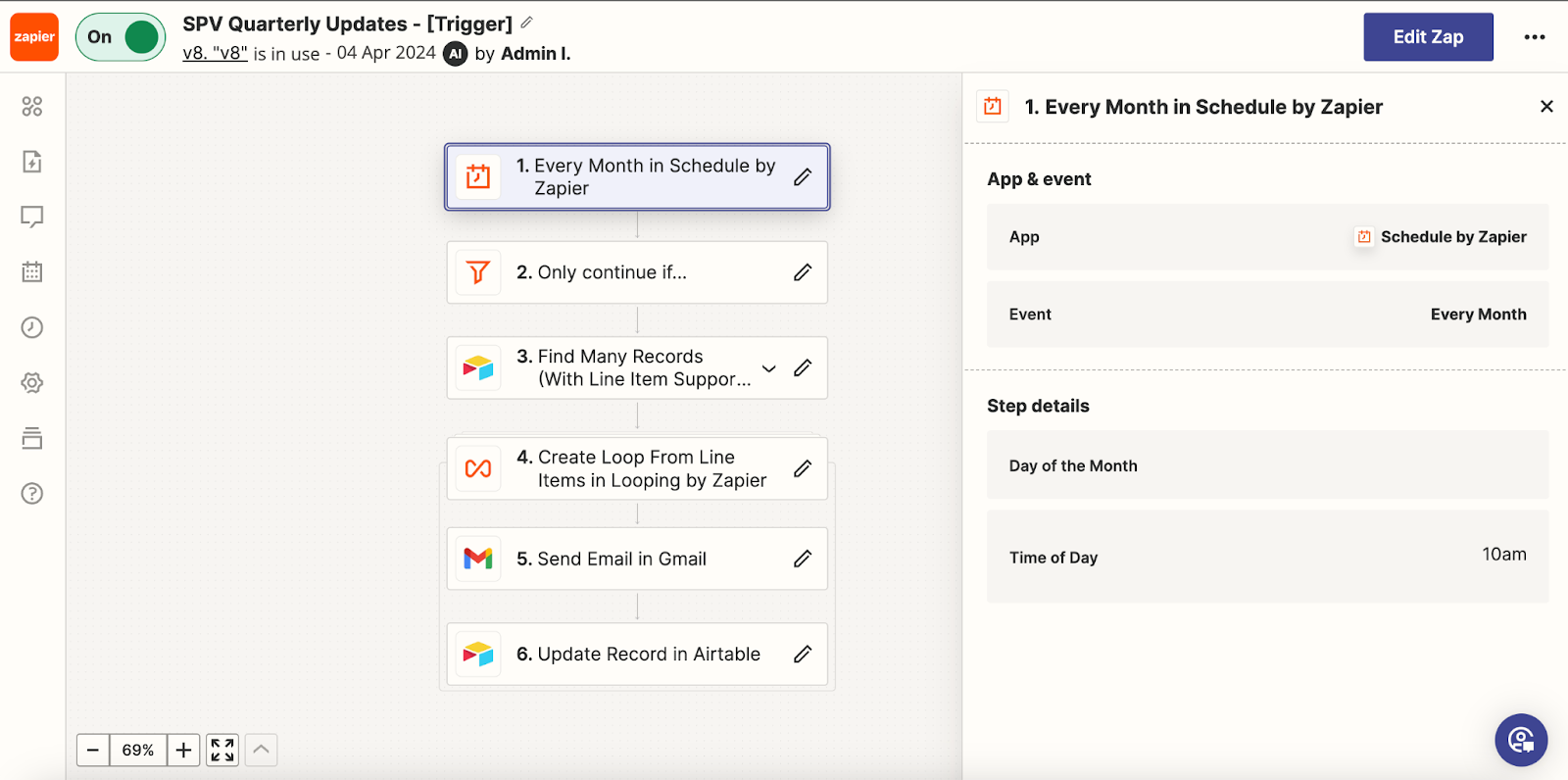Open the three-dot more options menu
Screen dimensions: 1568x780
[x=1535, y=37]
